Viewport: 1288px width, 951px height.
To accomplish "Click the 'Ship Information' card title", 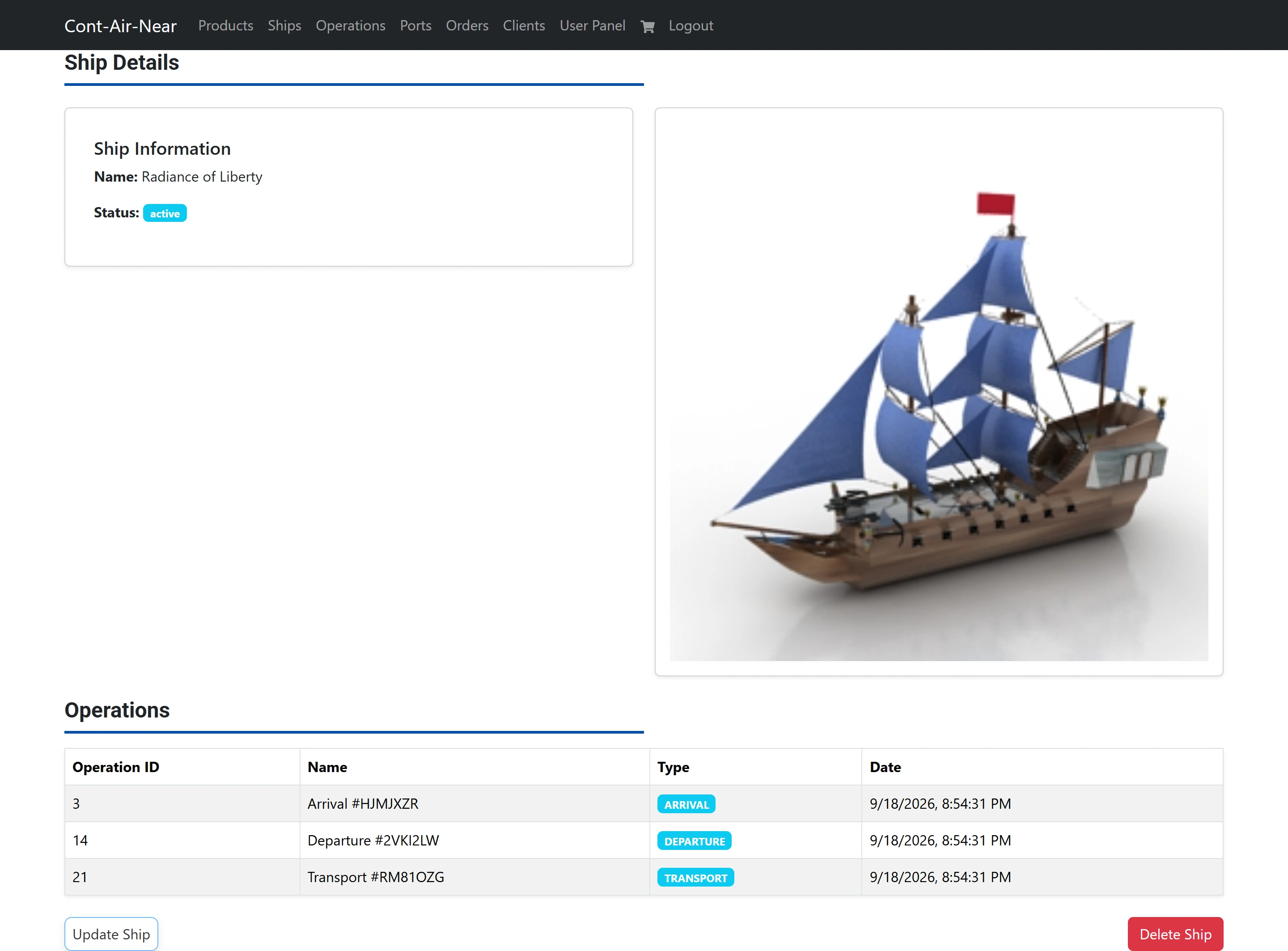I will point(162,149).
